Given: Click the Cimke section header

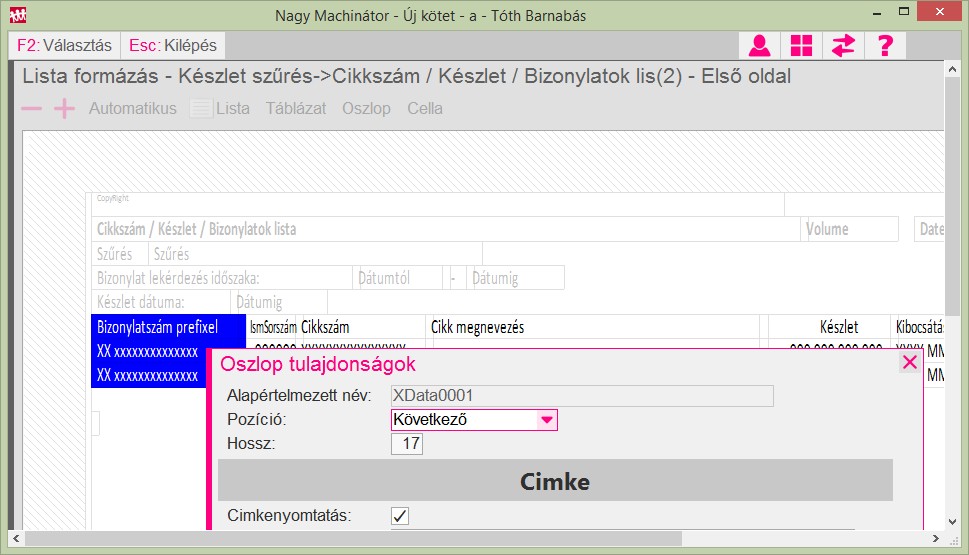Looking at the screenshot, I should click(x=555, y=480).
